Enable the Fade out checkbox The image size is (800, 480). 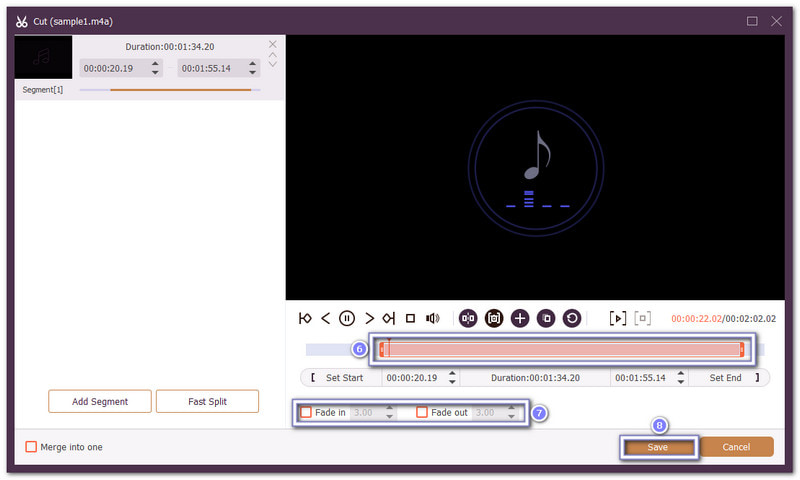coord(421,412)
